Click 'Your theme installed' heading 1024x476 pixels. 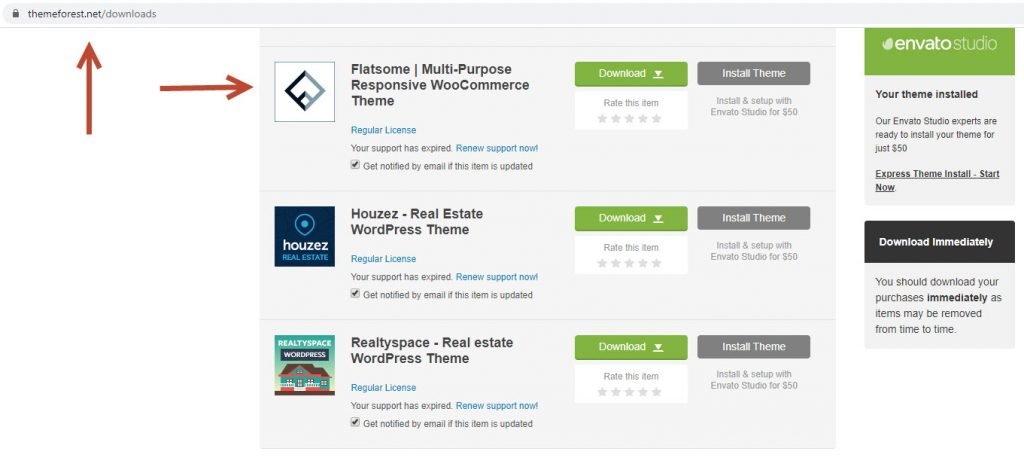tap(926, 94)
